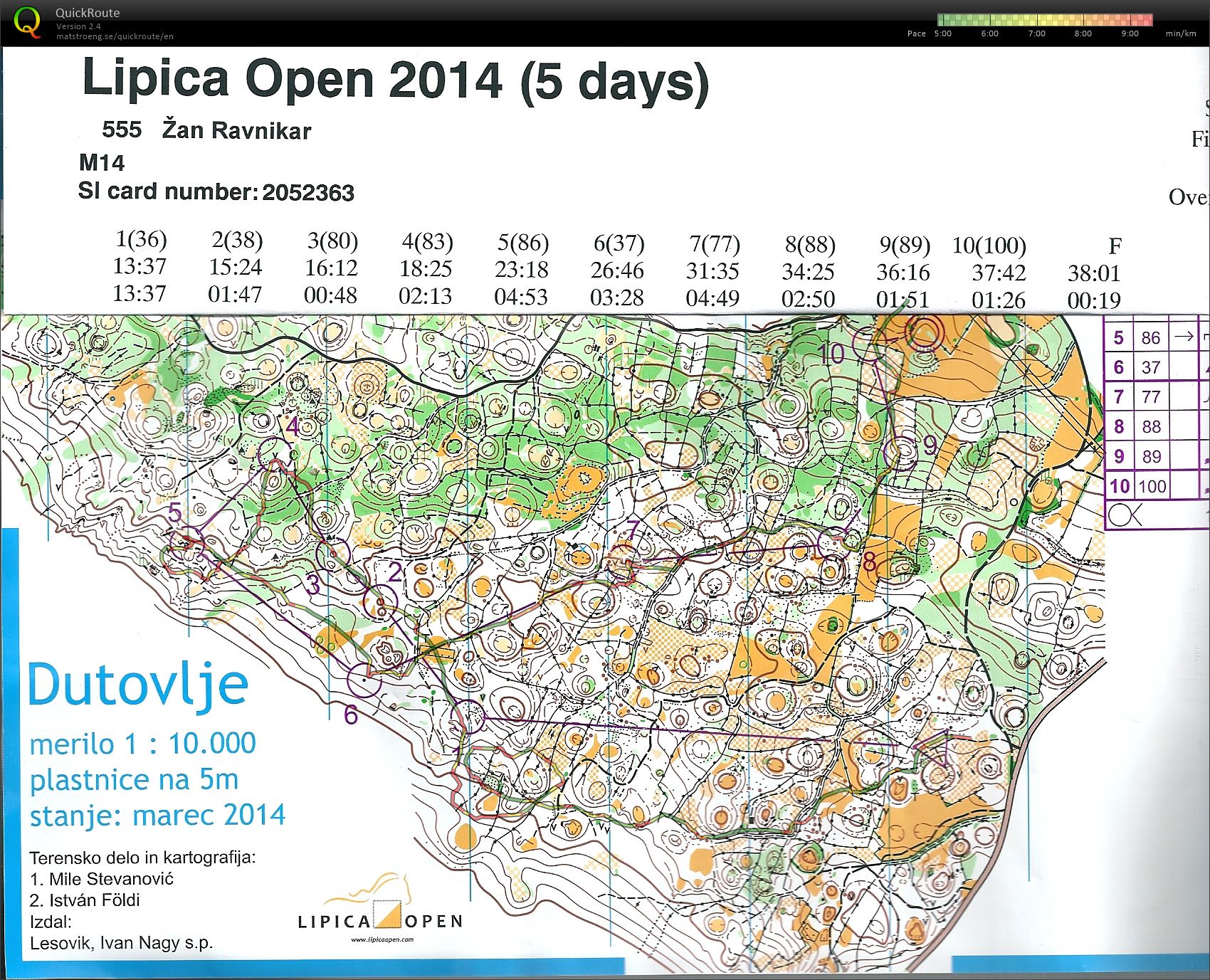Click control description row 8 code 88
Screen dimensions: 1210x980
click(1151, 427)
